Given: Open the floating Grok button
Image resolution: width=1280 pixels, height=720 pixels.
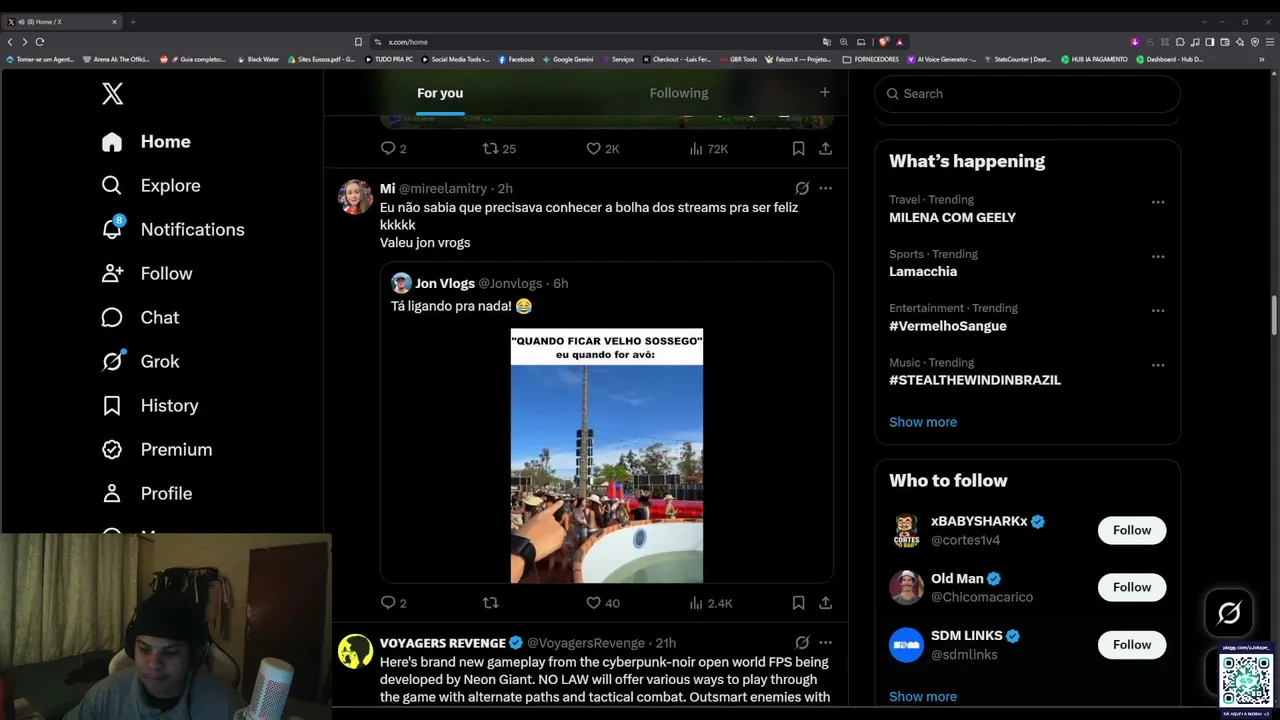Looking at the screenshot, I should click(x=1229, y=613).
